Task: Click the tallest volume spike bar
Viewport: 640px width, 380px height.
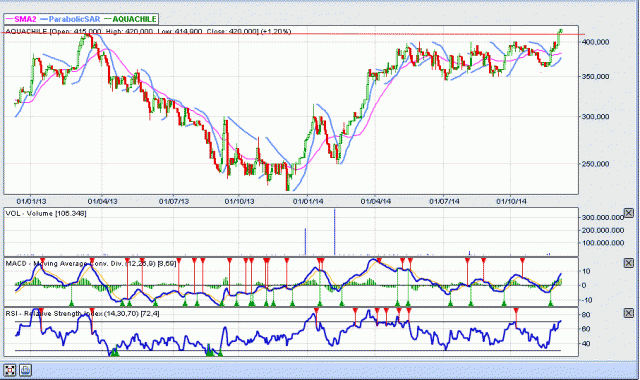Action: point(335,232)
